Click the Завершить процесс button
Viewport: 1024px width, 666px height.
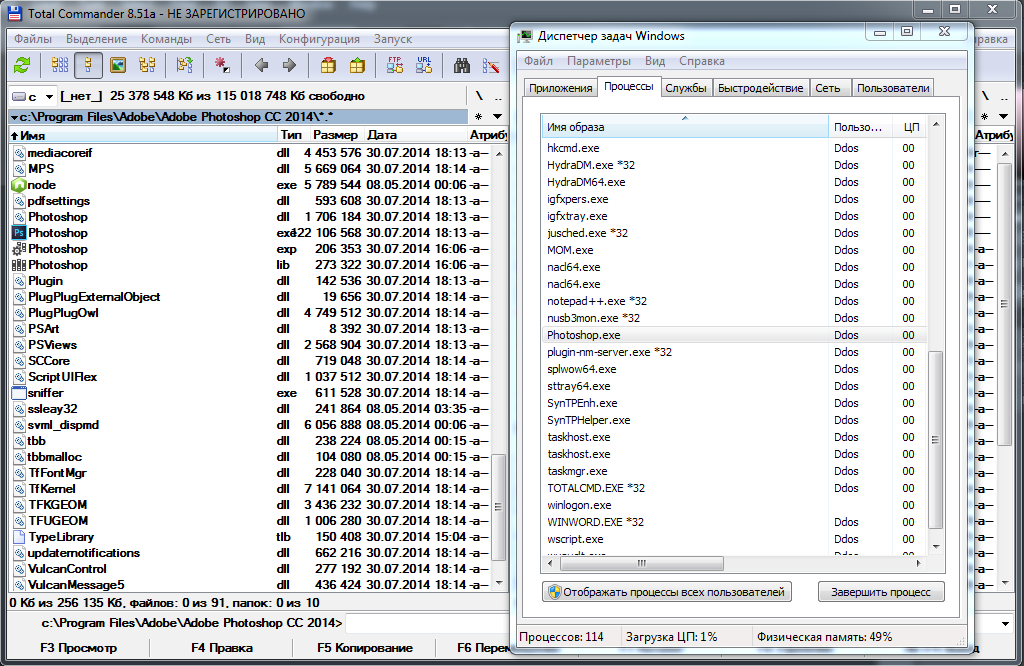coord(881,592)
